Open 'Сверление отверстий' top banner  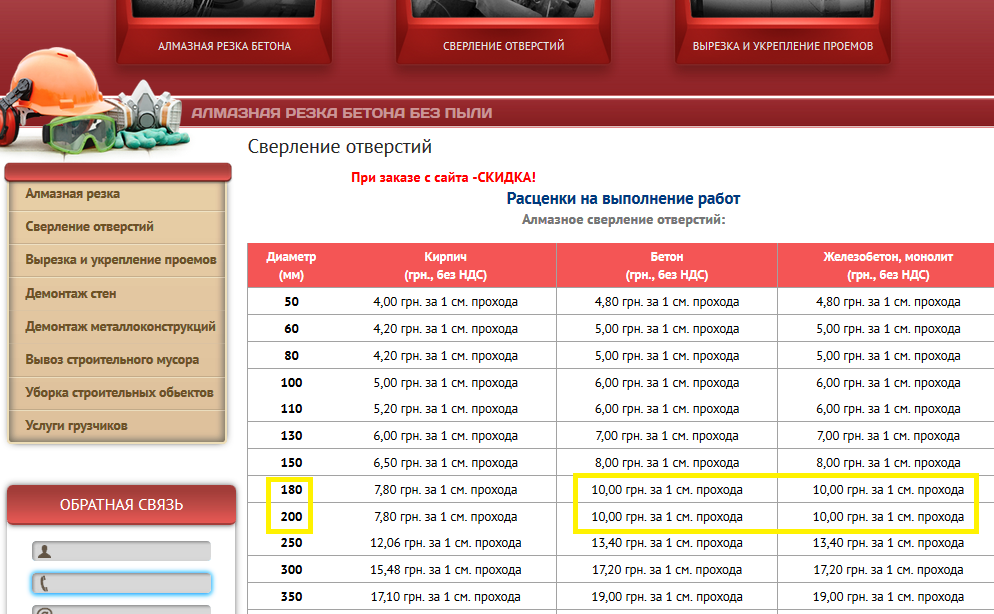click(504, 46)
